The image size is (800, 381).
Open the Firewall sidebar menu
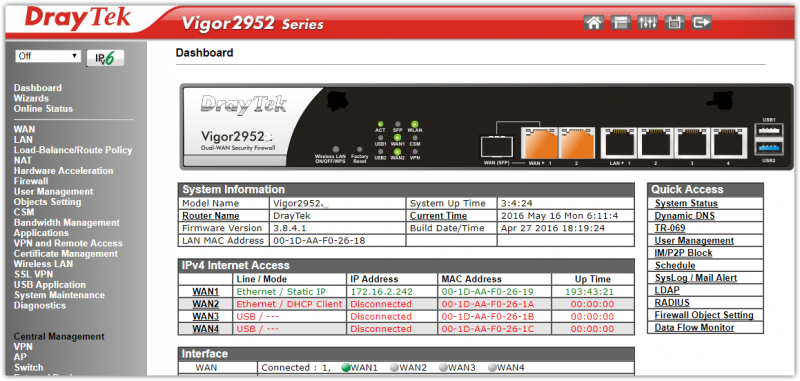tap(31, 181)
